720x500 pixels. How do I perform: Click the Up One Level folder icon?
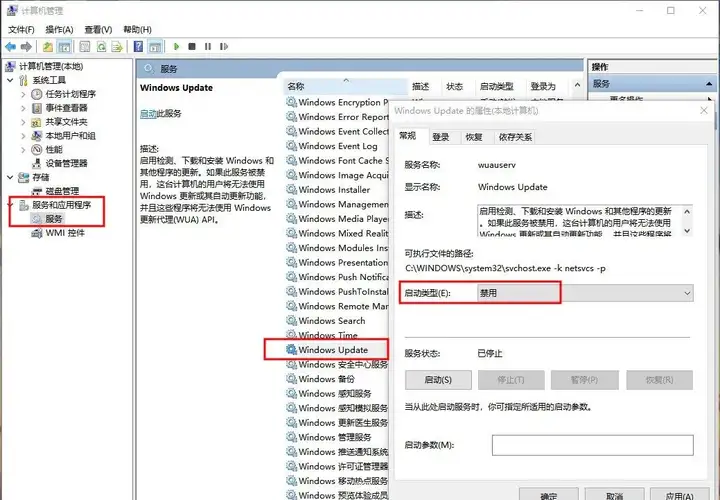(x=48, y=46)
